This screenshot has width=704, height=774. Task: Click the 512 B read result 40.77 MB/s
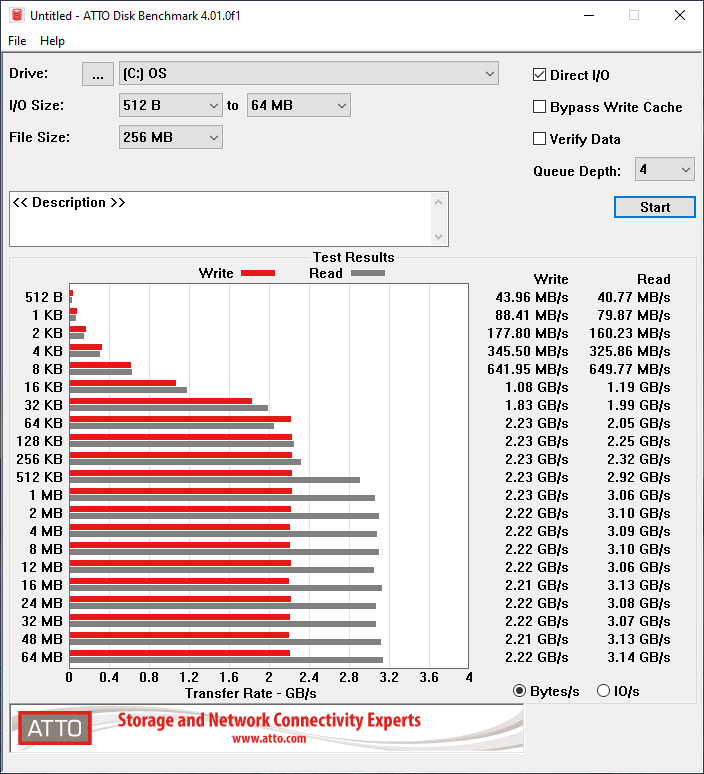tap(634, 297)
